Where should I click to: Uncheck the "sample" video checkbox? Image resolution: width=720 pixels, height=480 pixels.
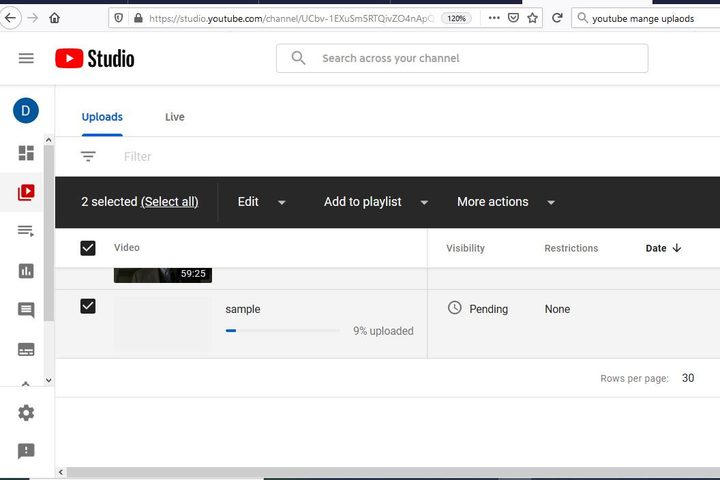88,306
